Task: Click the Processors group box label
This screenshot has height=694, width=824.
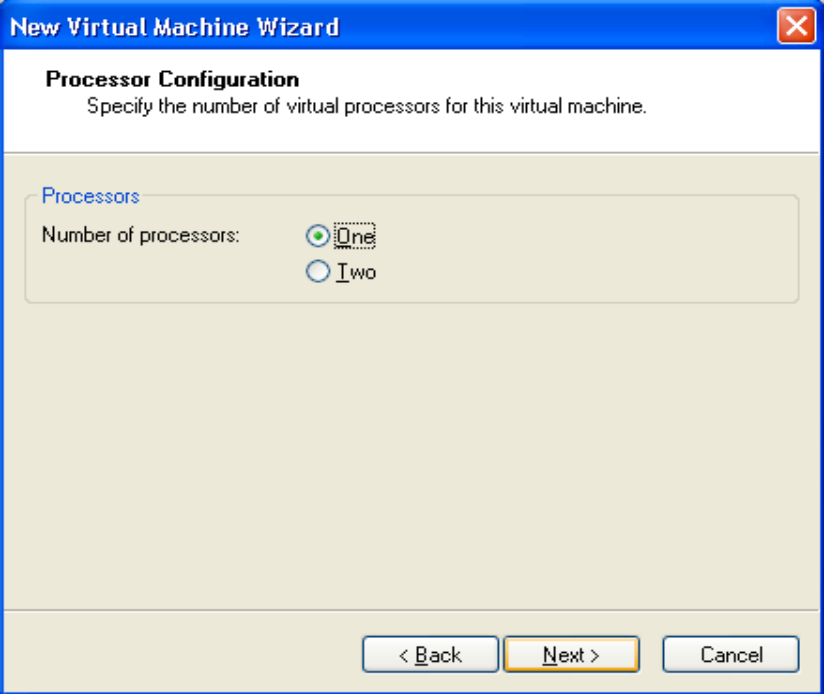Action: point(90,196)
